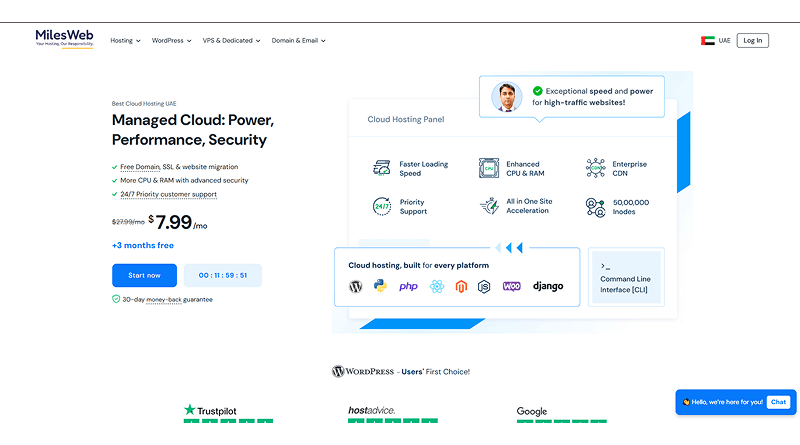Viewport: 800px width, 445px height.
Task: Click the Python platform icon
Action: [x=380, y=285]
